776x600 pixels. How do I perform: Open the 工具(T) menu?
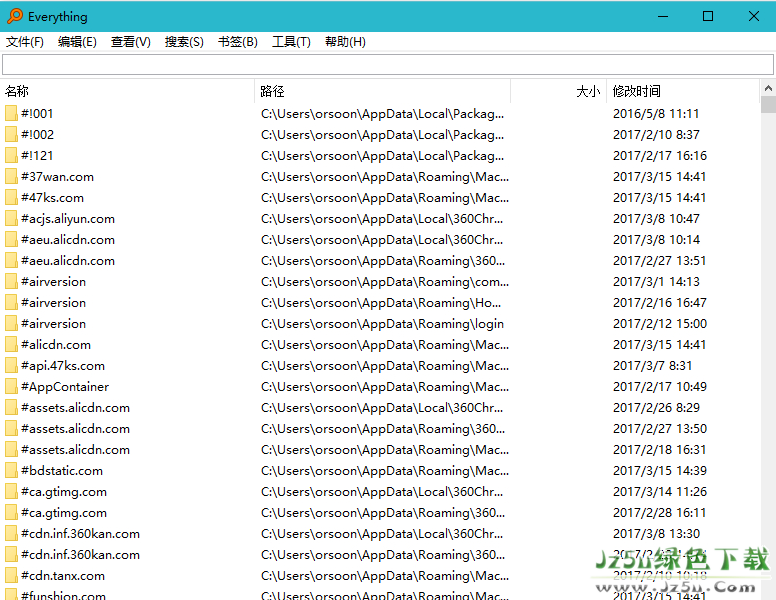click(291, 42)
